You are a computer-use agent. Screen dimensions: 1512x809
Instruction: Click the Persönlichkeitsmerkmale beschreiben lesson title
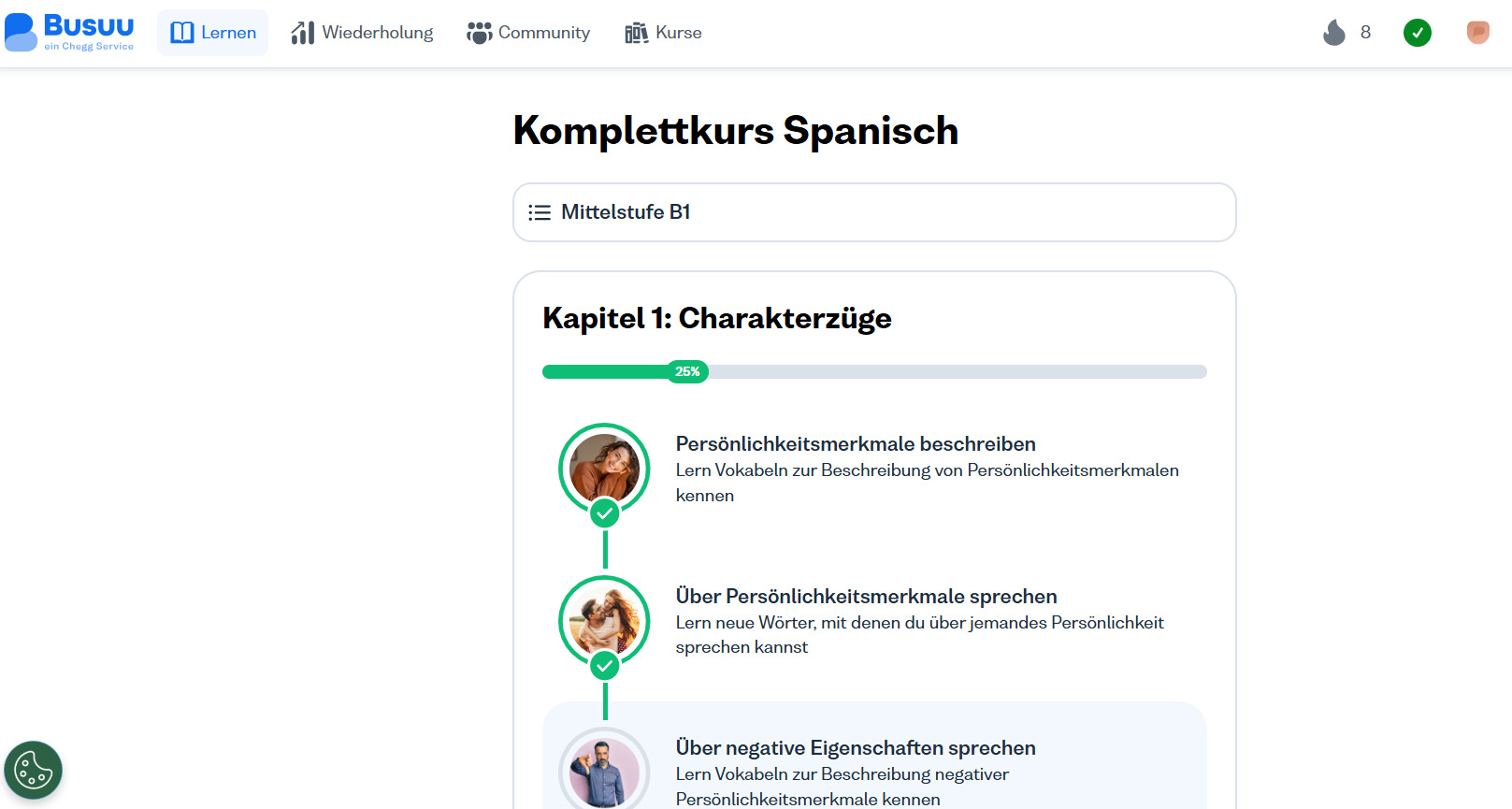(x=856, y=443)
